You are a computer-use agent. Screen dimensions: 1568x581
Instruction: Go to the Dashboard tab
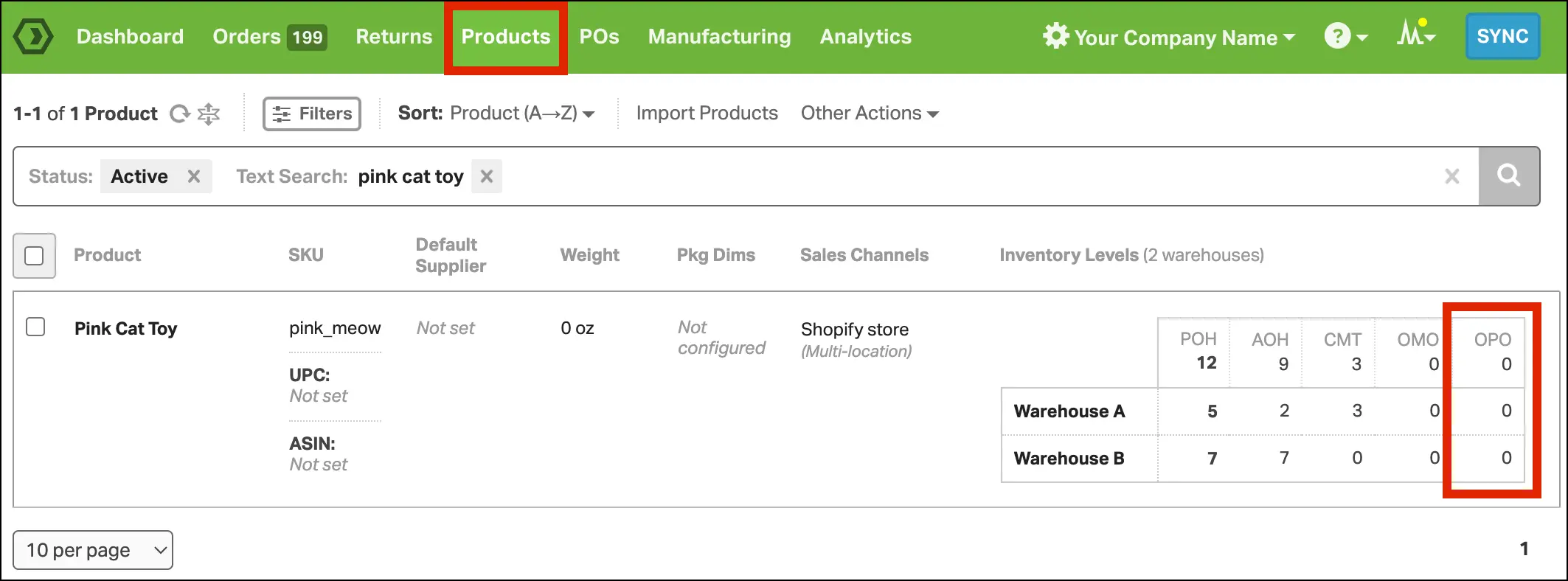(130, 37)
